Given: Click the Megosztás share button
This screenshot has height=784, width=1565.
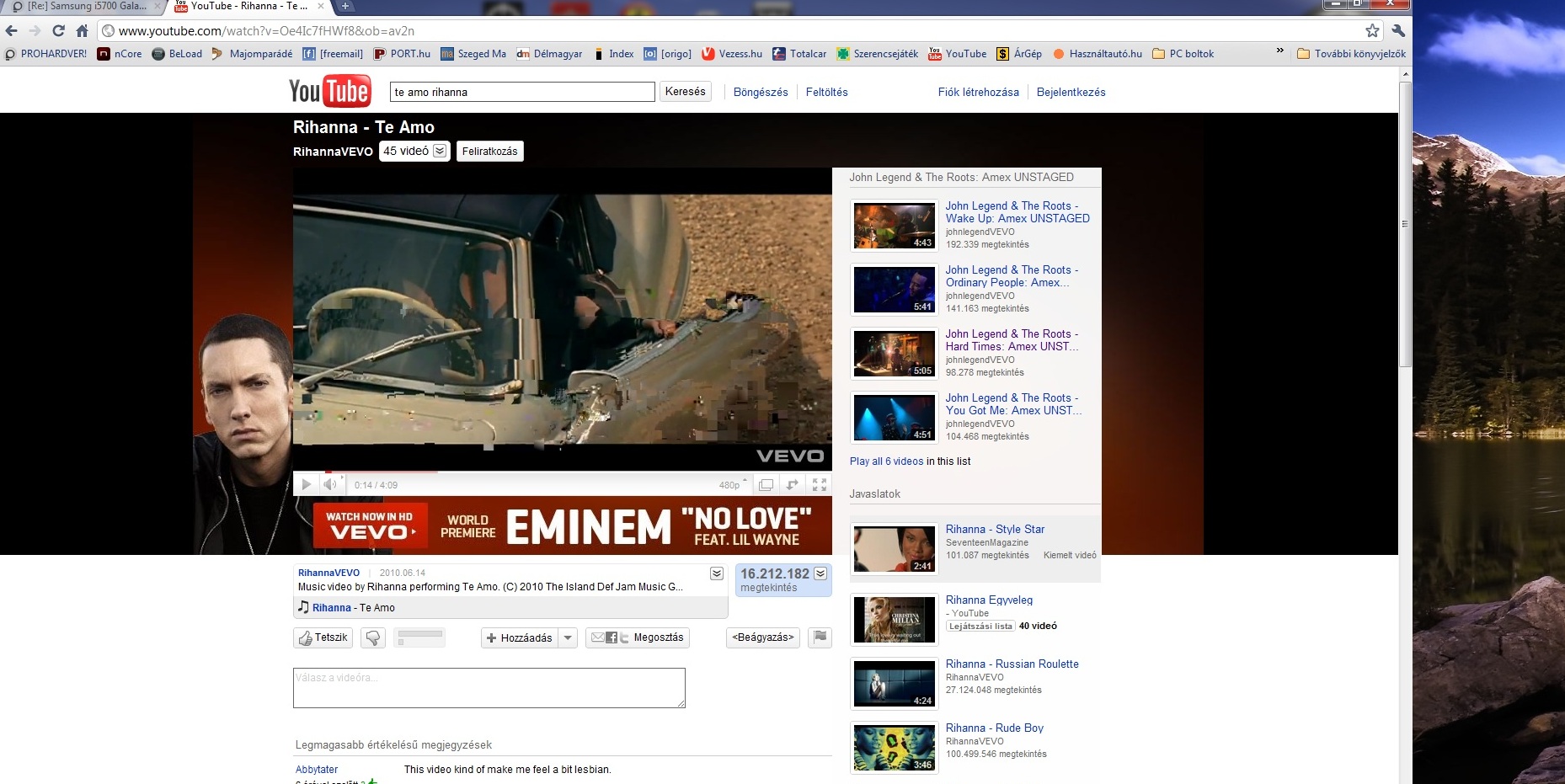Looking at the screenshot, I should [638, 637].
